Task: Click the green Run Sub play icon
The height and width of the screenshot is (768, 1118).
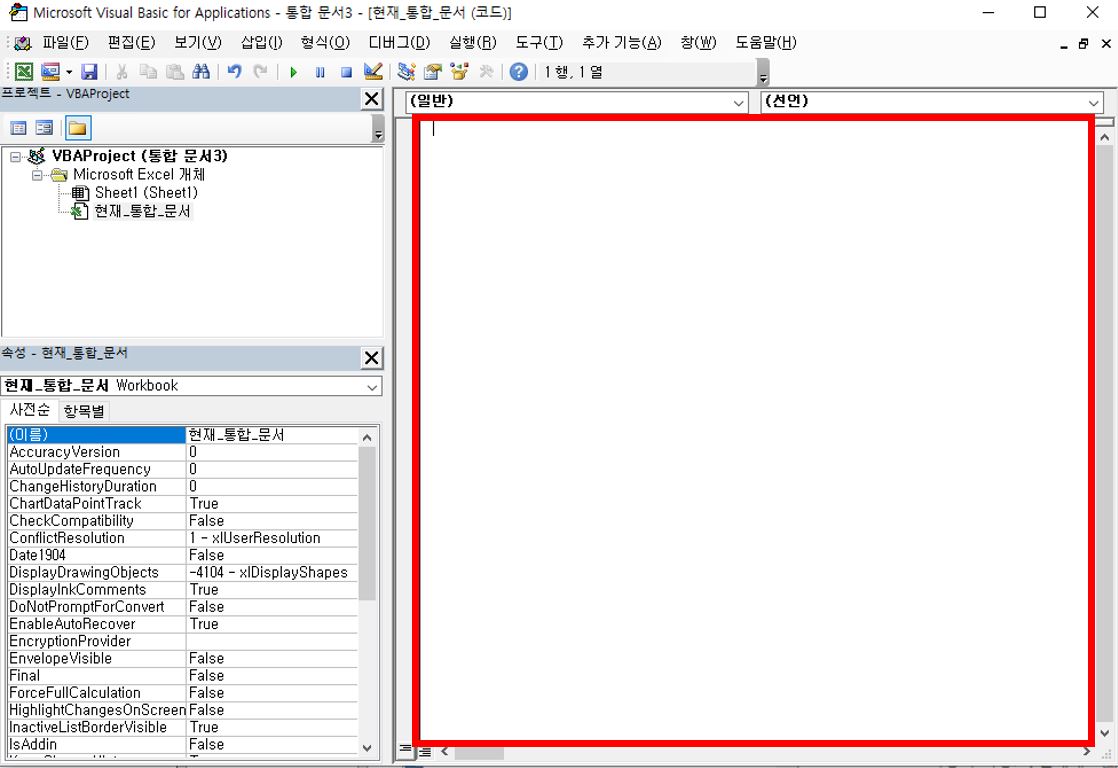Action: (x=293, y=72)
